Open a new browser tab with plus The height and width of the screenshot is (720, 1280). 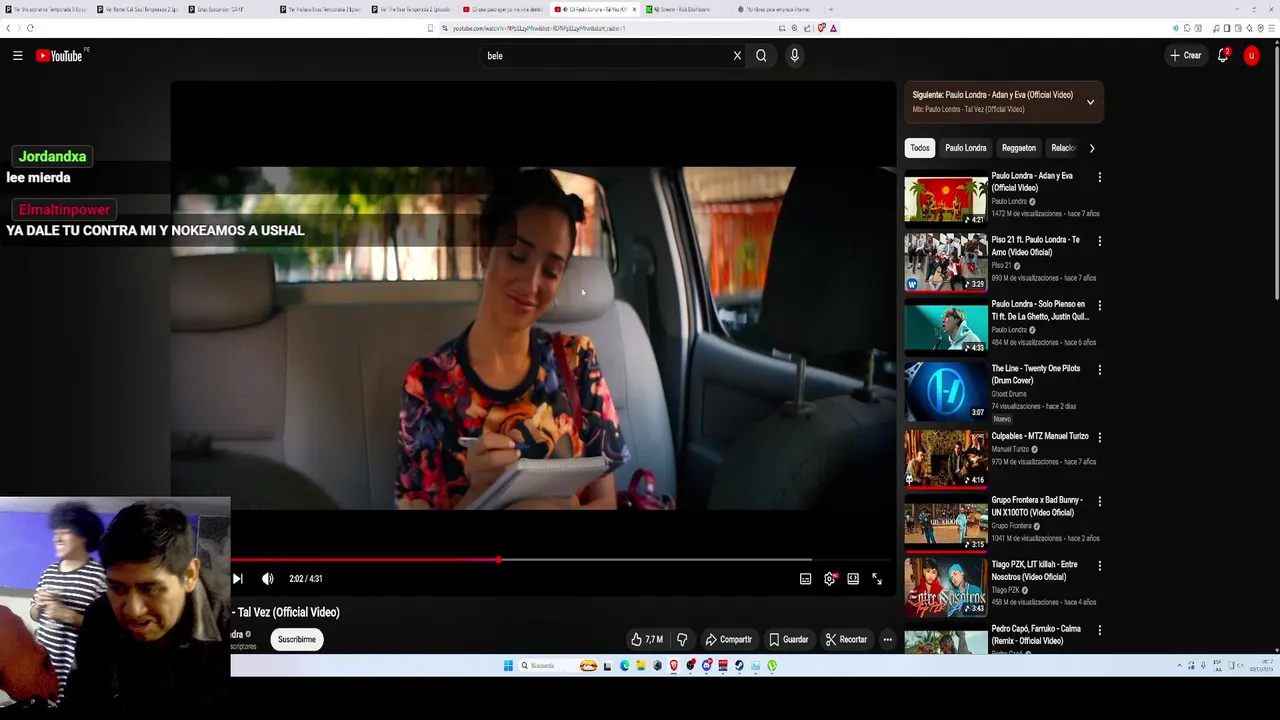pos(831,9)
